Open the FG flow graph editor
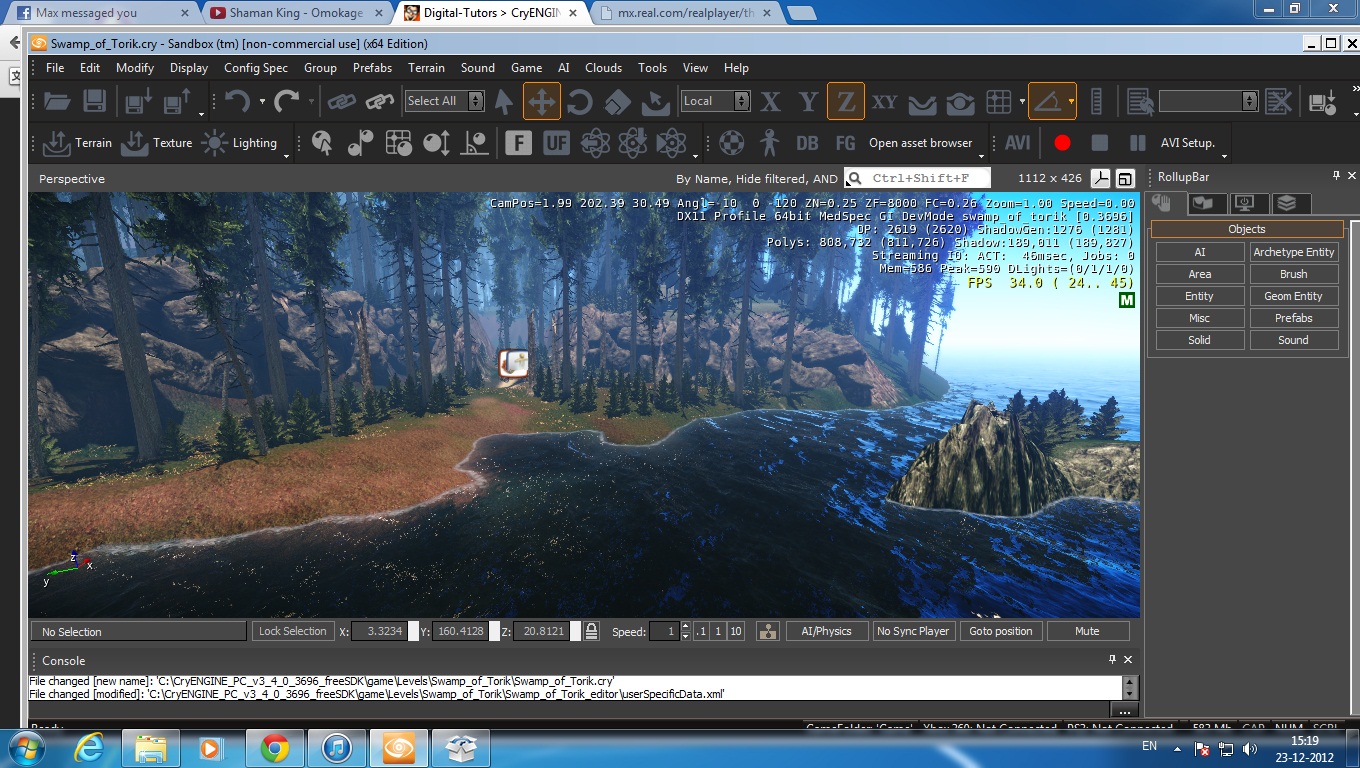This screenshot has width=1360, height=768. click(x=845, y=143)
